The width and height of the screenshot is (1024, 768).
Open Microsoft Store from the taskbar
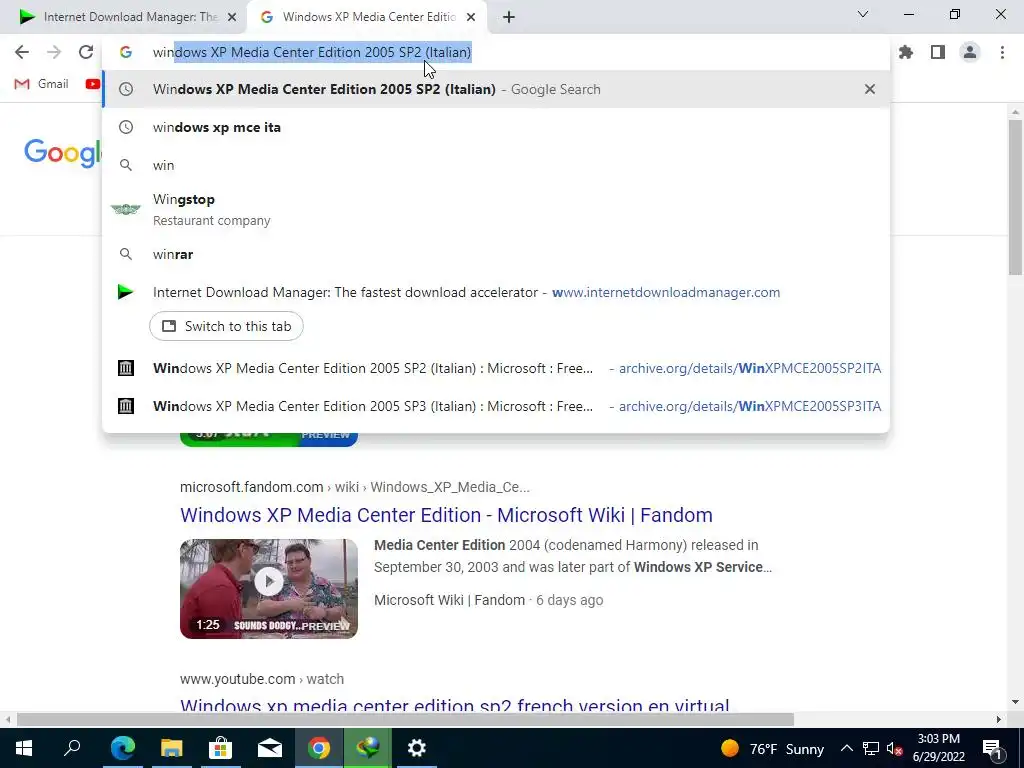point(221,748)
